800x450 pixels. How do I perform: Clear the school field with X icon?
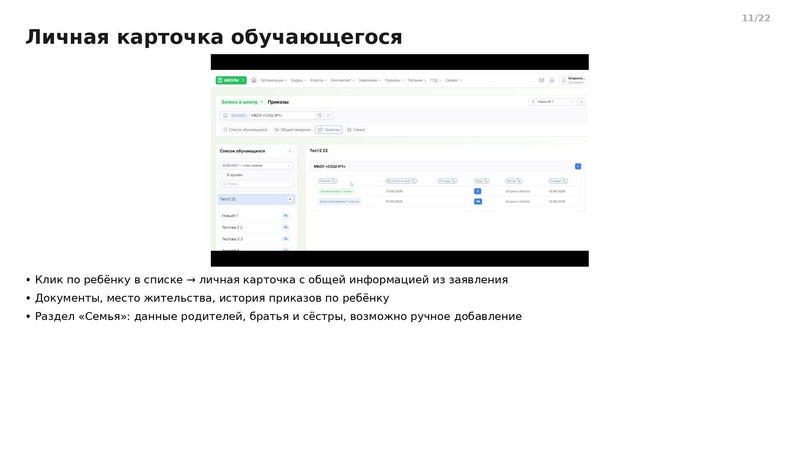point(328,115)
